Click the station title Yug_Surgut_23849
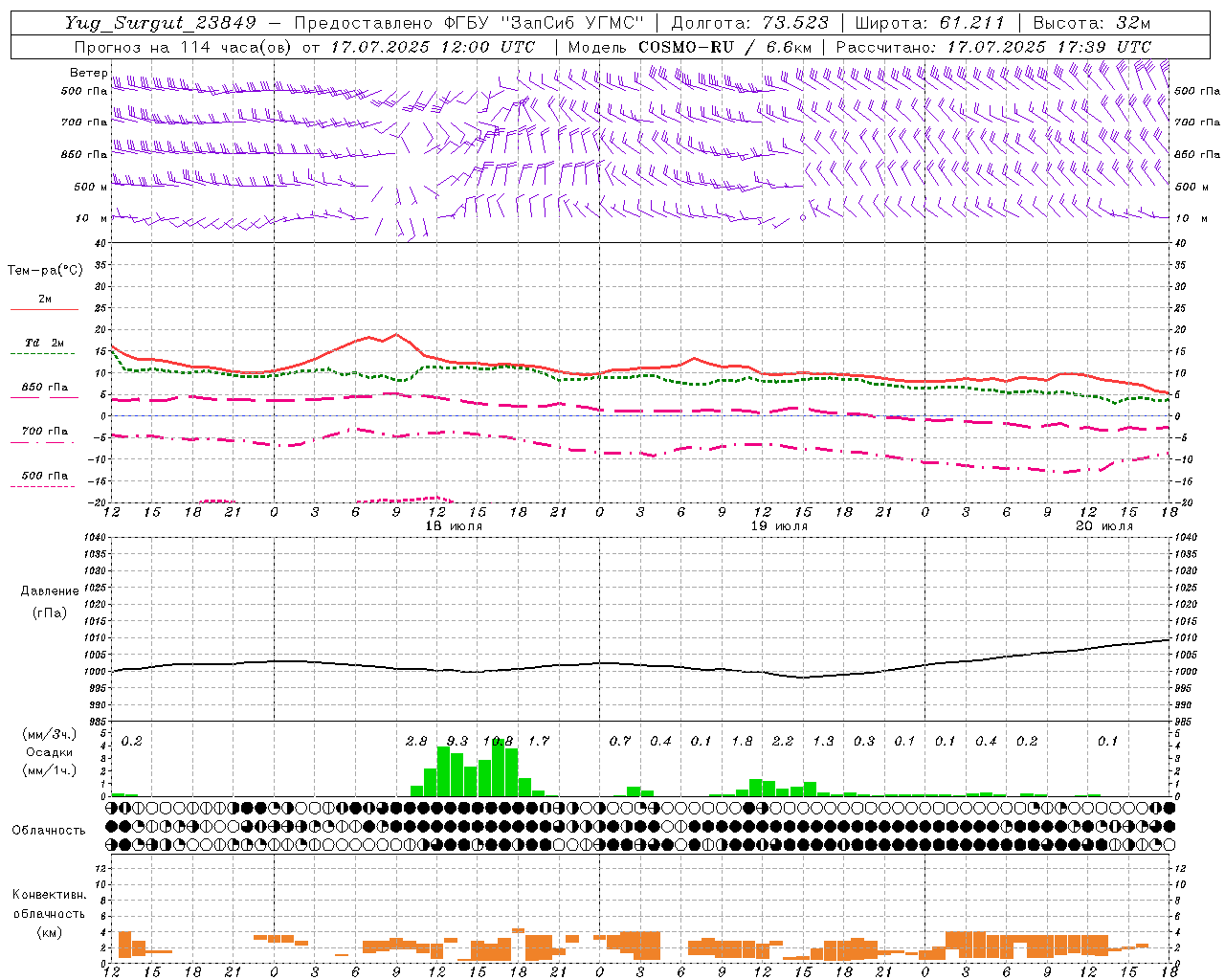Viewport: 1225px width, 980px height. (161, 23)
